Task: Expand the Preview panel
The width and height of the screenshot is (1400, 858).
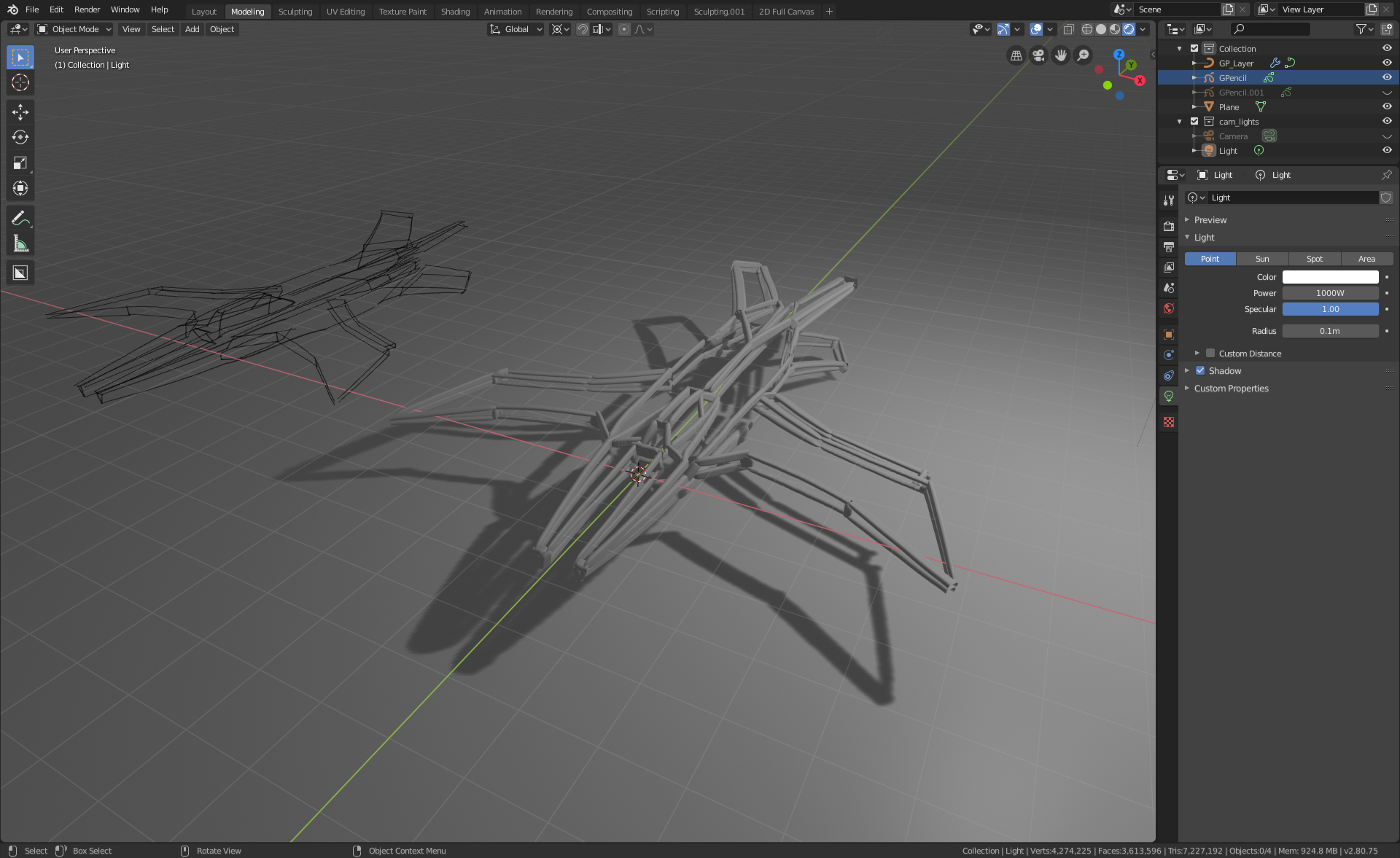Action: [x=1210, y=220]
